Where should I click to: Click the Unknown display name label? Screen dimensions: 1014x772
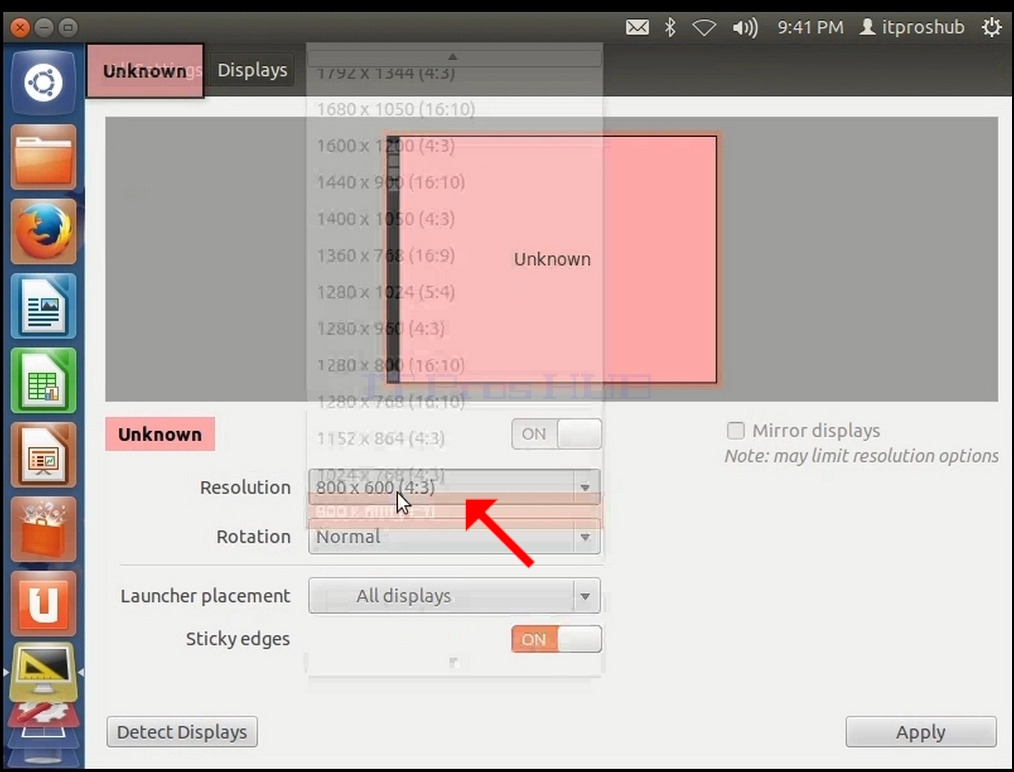click(x=160, y=434)
